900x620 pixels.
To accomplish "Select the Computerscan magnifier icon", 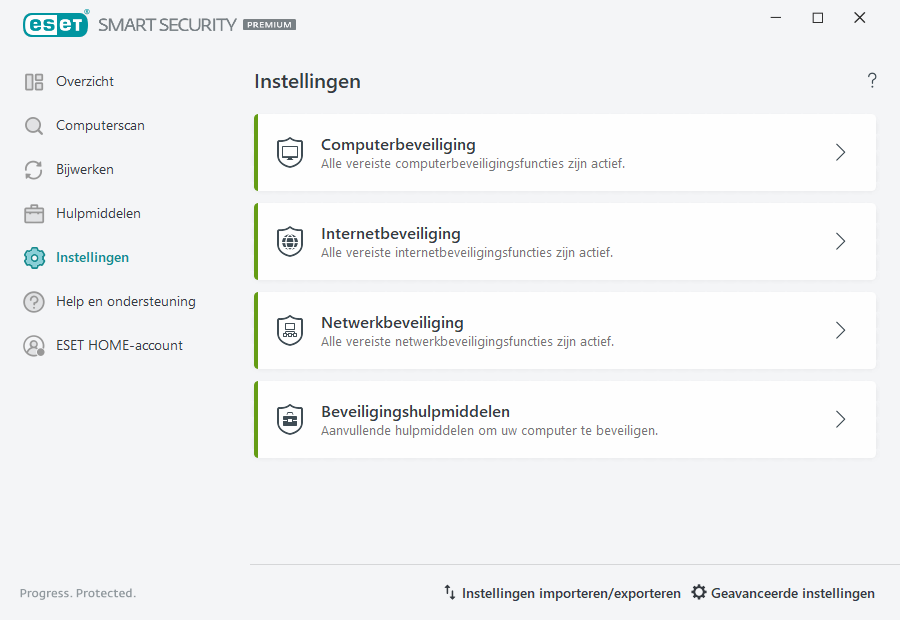I will point(33,126).
